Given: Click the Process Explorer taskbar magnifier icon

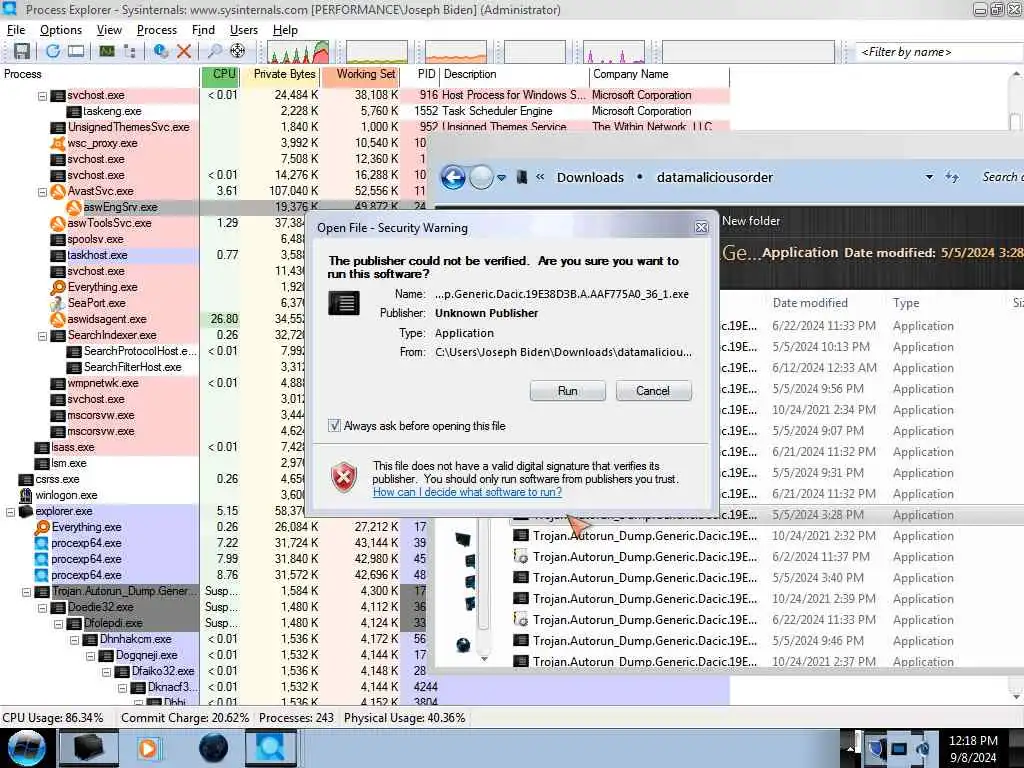Looking at the screenshot, I should tap(270, 748).
